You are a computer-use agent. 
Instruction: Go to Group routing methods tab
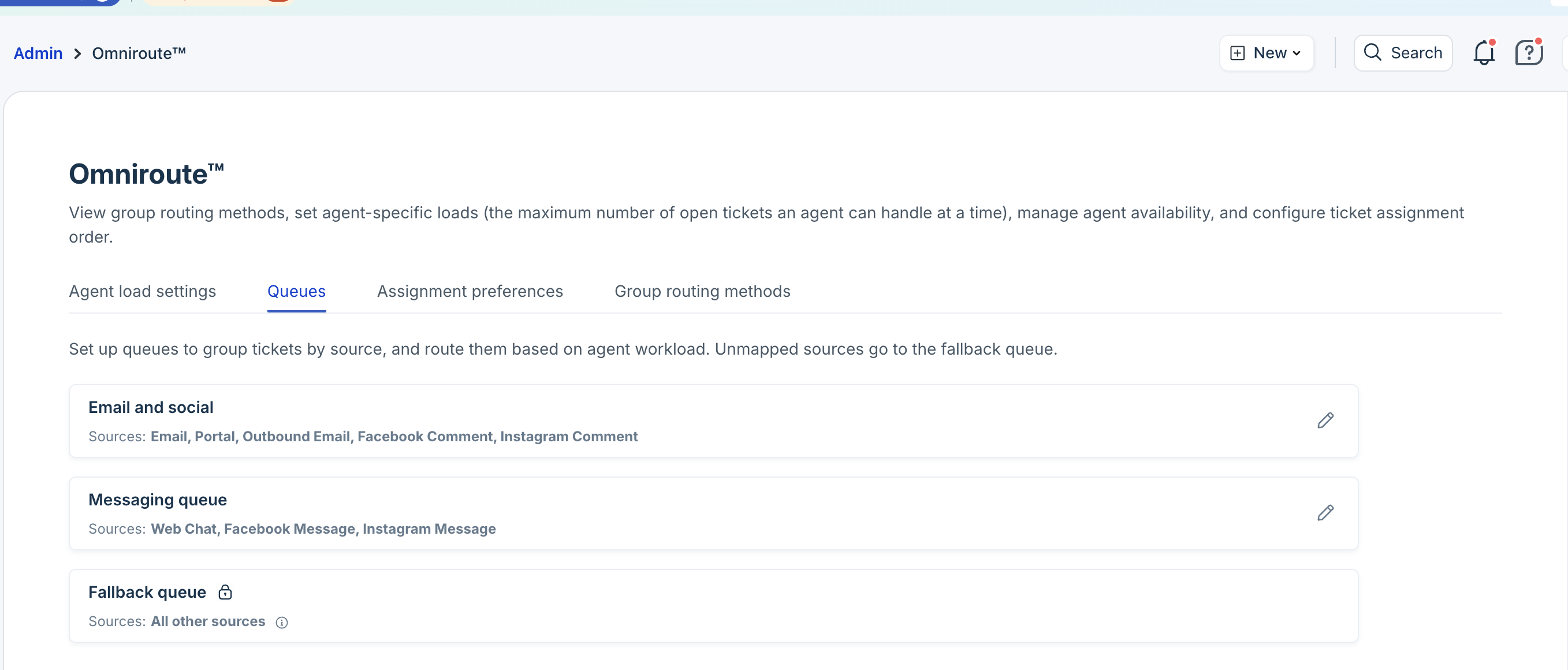tap(702, 292)
